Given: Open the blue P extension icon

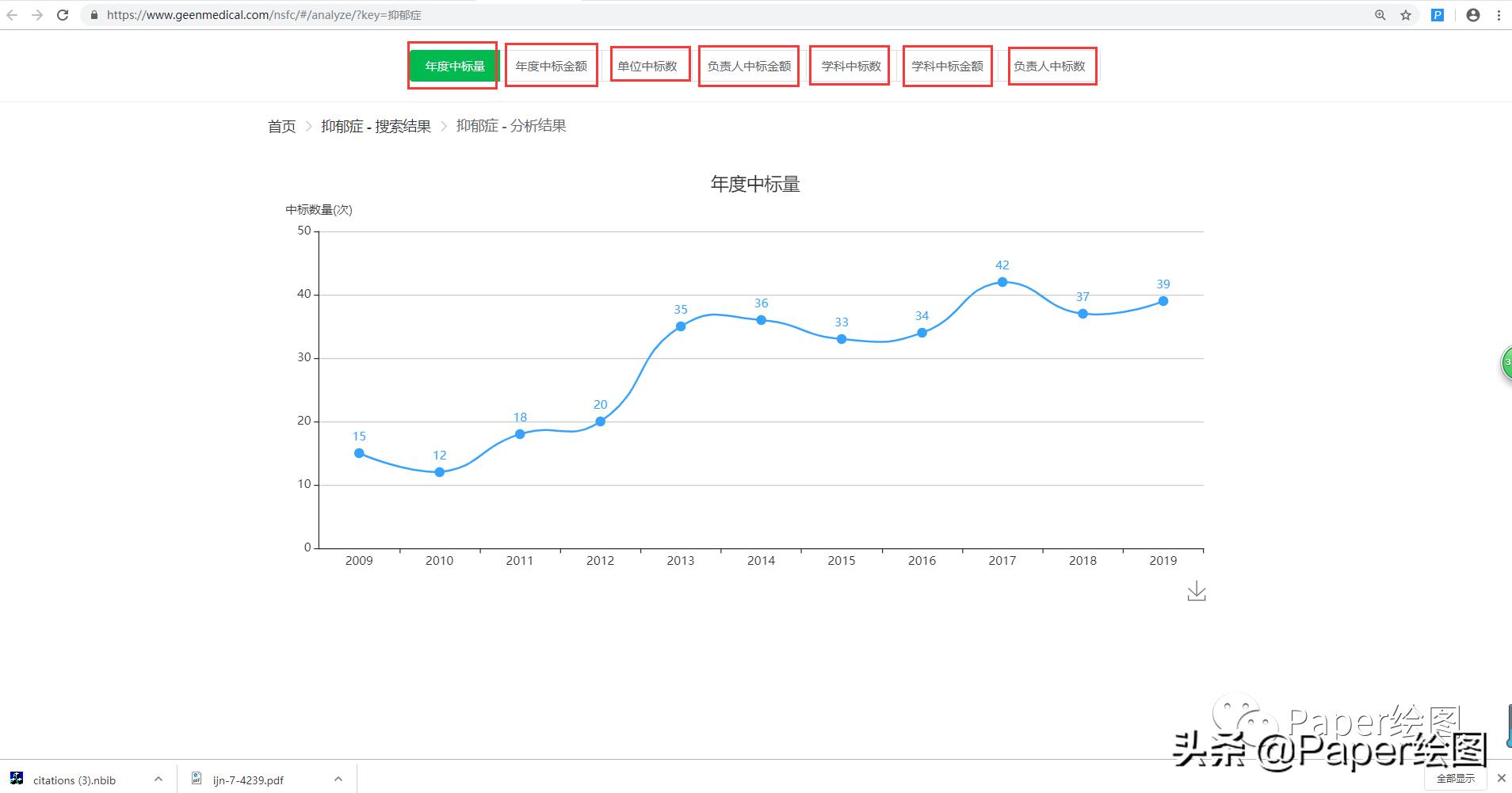Looking at the screenshot, I should coord(1436,14).
